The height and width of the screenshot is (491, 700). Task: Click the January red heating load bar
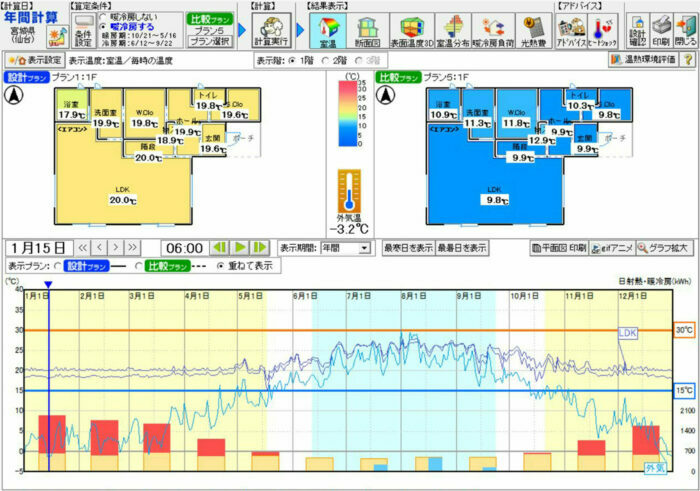coord(52,434)
